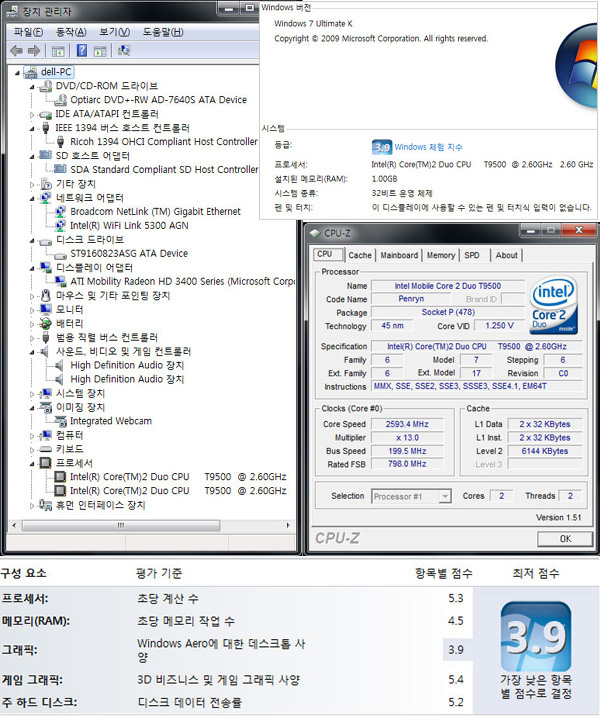
Task: Select the 휴먼 인터페이스 장치 row
Action: click(100, 505)
